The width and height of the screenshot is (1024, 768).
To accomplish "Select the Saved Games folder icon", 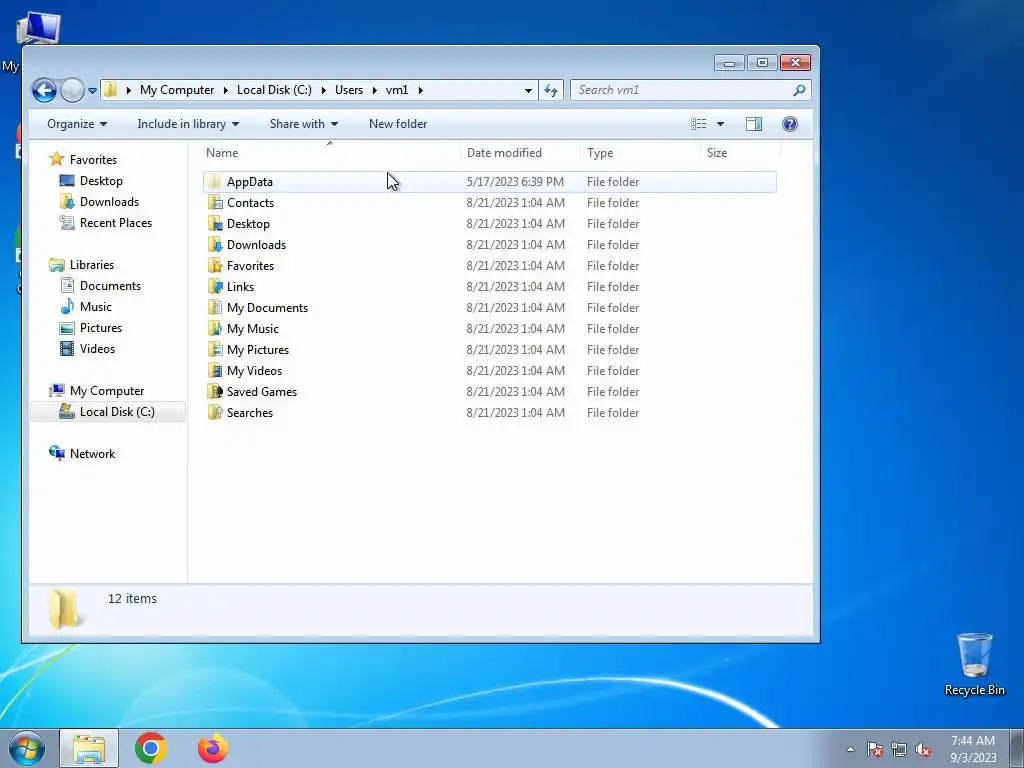I will click(x=215, y=391).
